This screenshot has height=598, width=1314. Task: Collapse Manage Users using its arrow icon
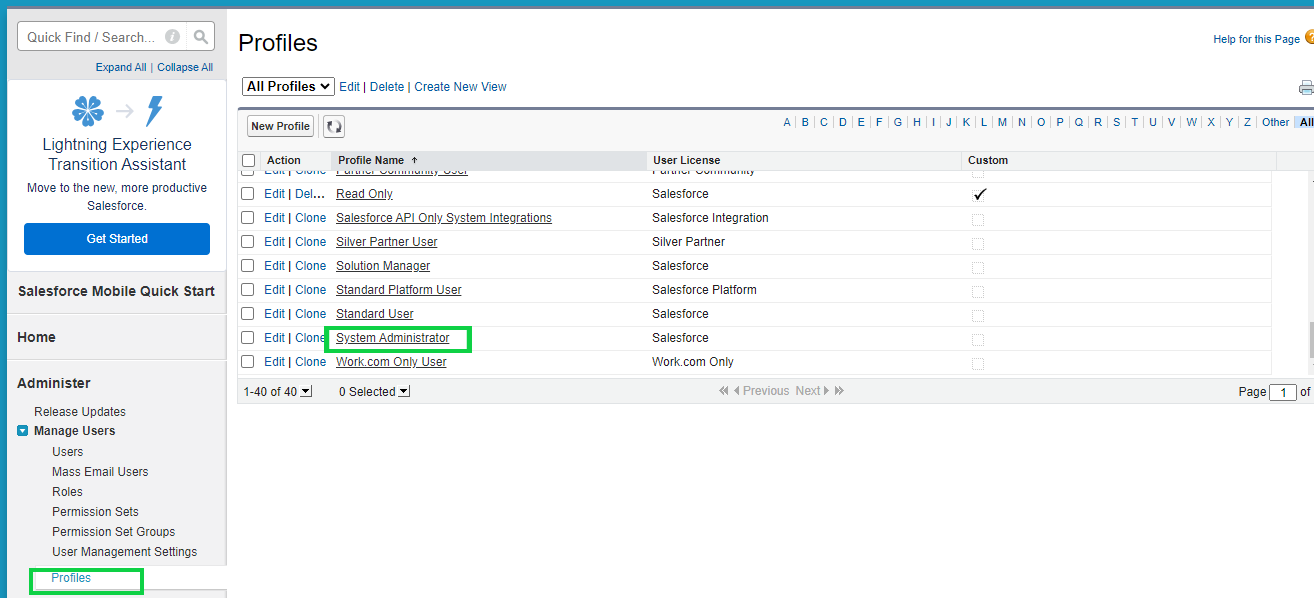point(23,431)
